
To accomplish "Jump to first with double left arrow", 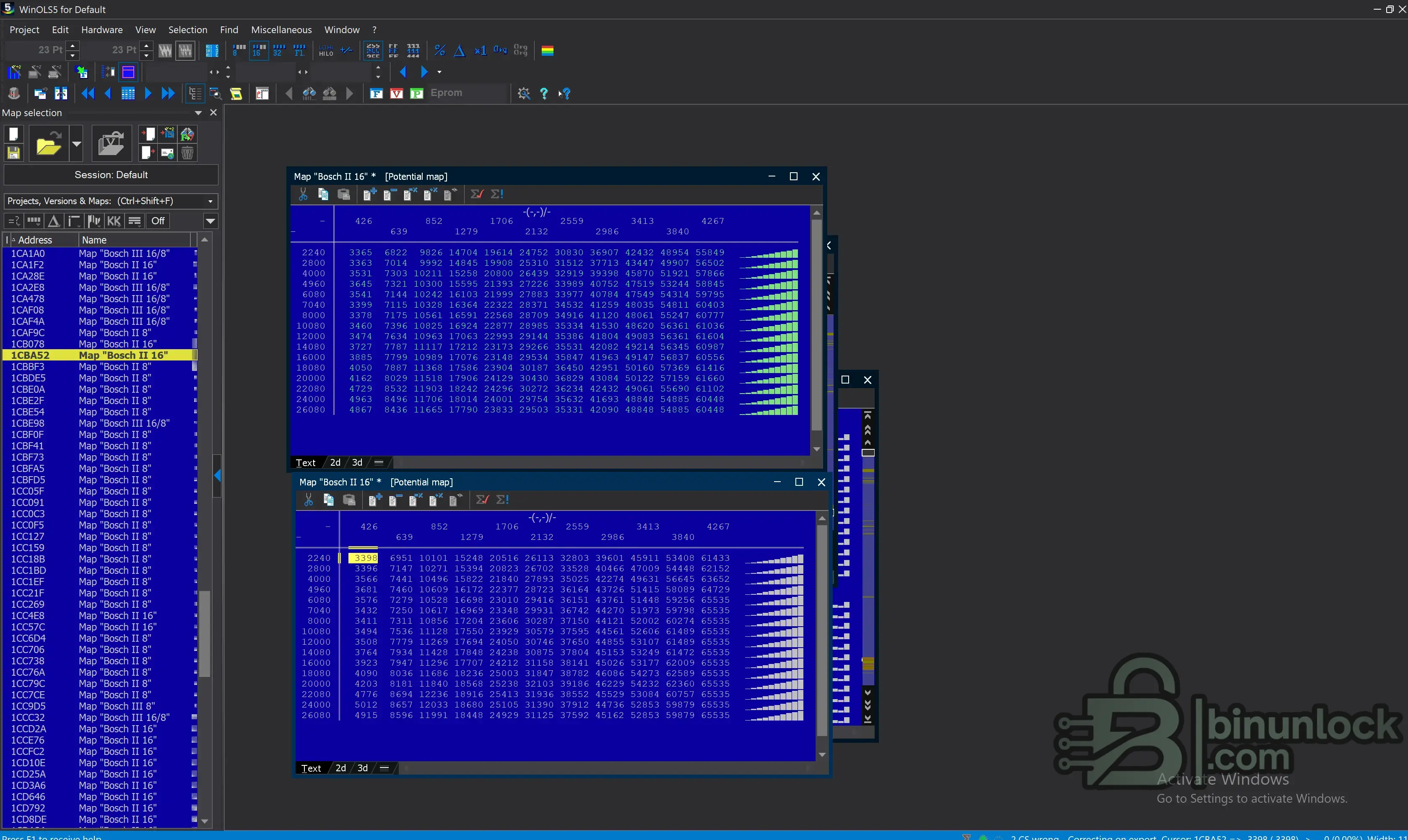I will [x=88, y=93].
